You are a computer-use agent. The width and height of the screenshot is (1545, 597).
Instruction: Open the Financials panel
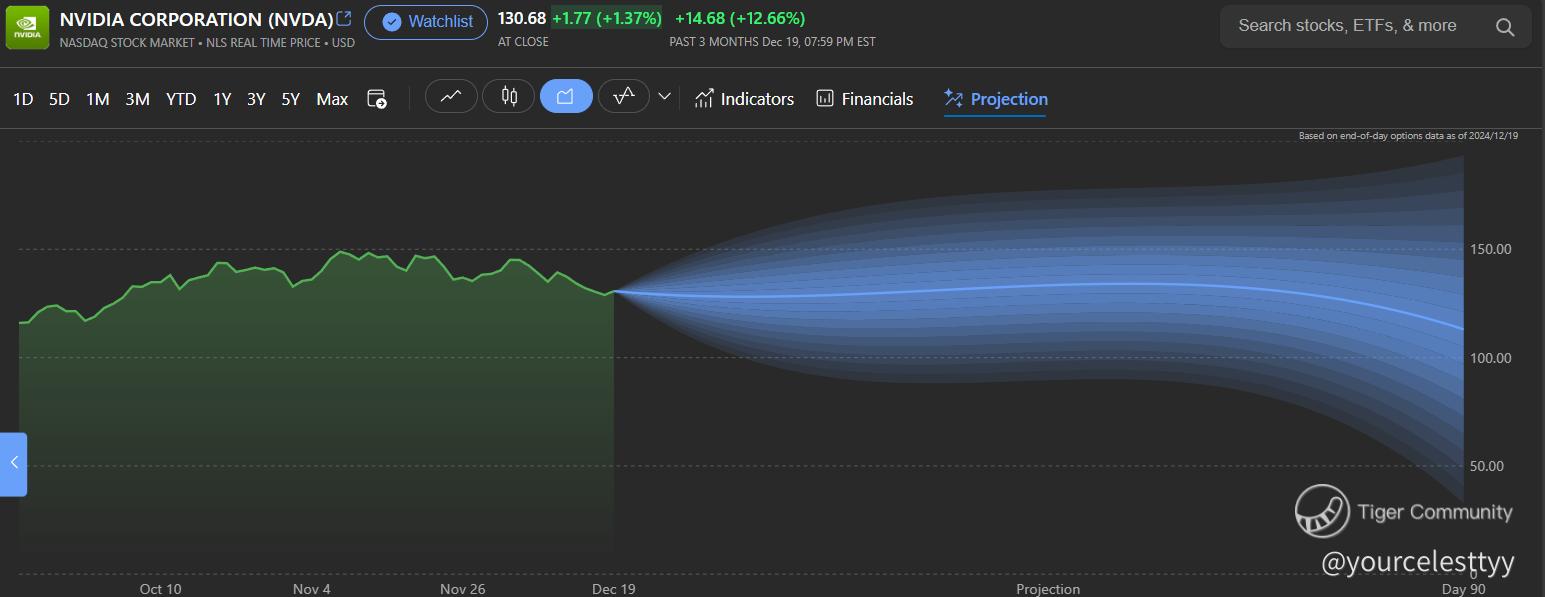(865, 99)
